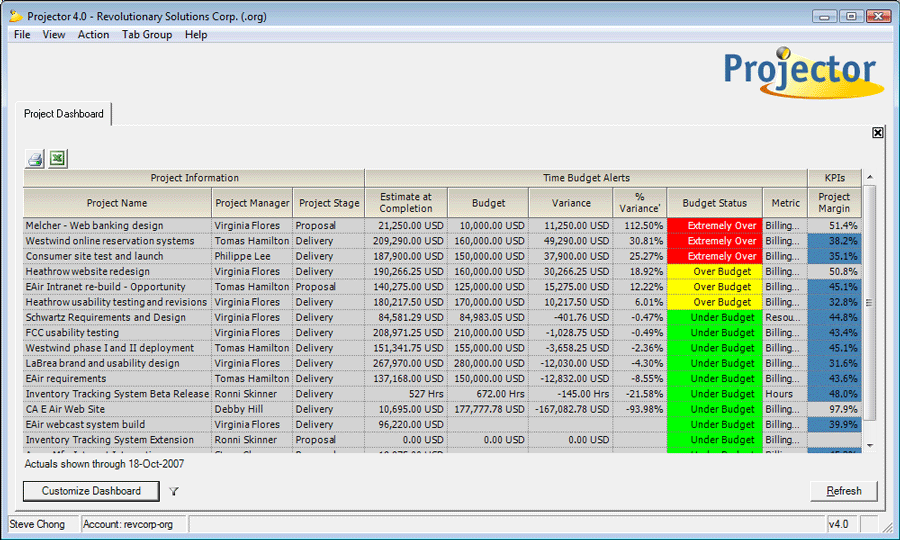Select the Project Dashboard tab
The height and width of the screenshot is (540, 900).
pyautogui.click(x=64, y=114)
